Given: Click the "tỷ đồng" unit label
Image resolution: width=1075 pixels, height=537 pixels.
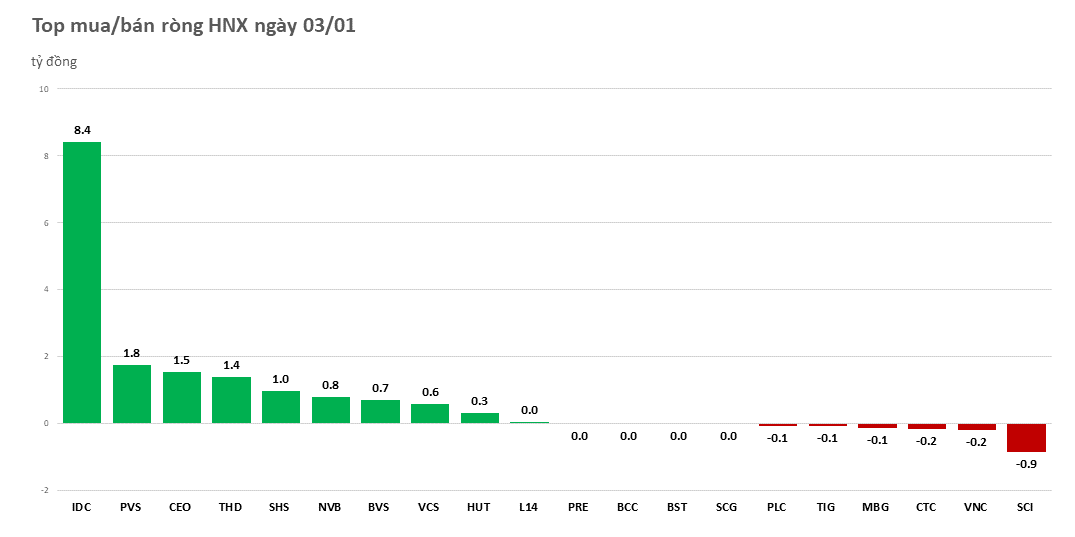Looking at the screenshot, I should click(x=54, y=62).
